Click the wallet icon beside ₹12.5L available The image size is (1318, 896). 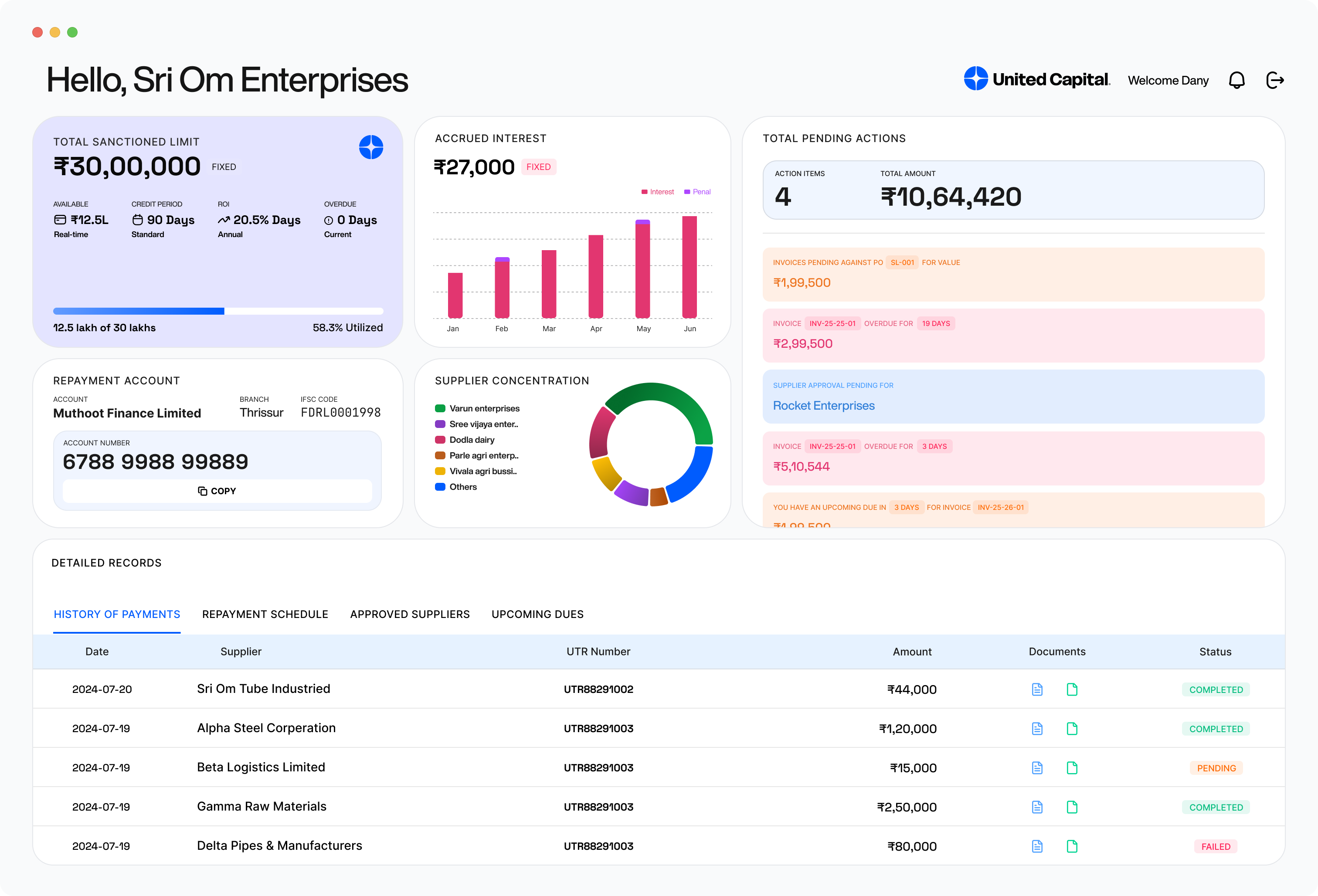point(60,220)
